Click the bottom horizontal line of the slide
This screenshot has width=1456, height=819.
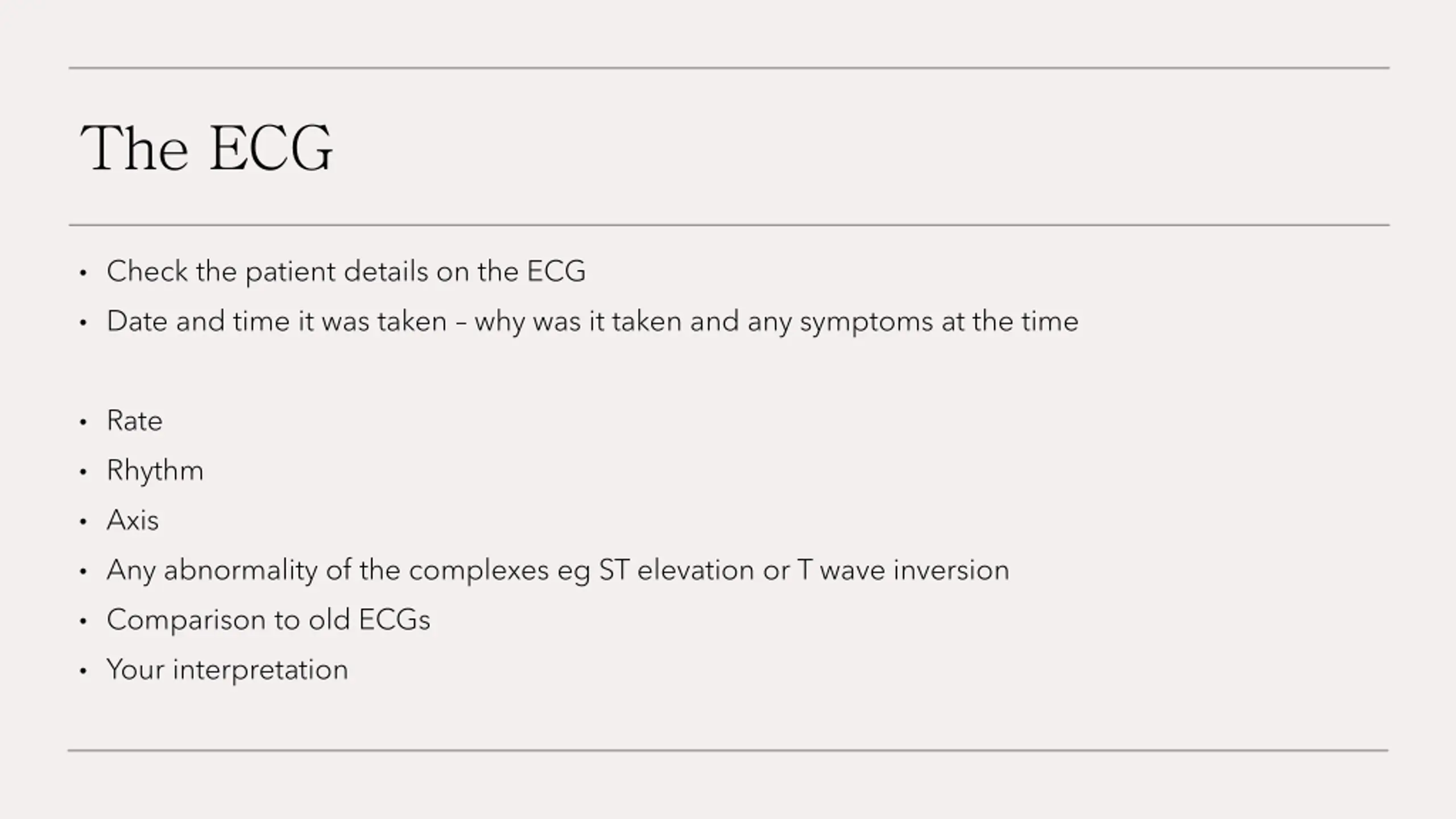pyautogui.click(x=728, y=751)
